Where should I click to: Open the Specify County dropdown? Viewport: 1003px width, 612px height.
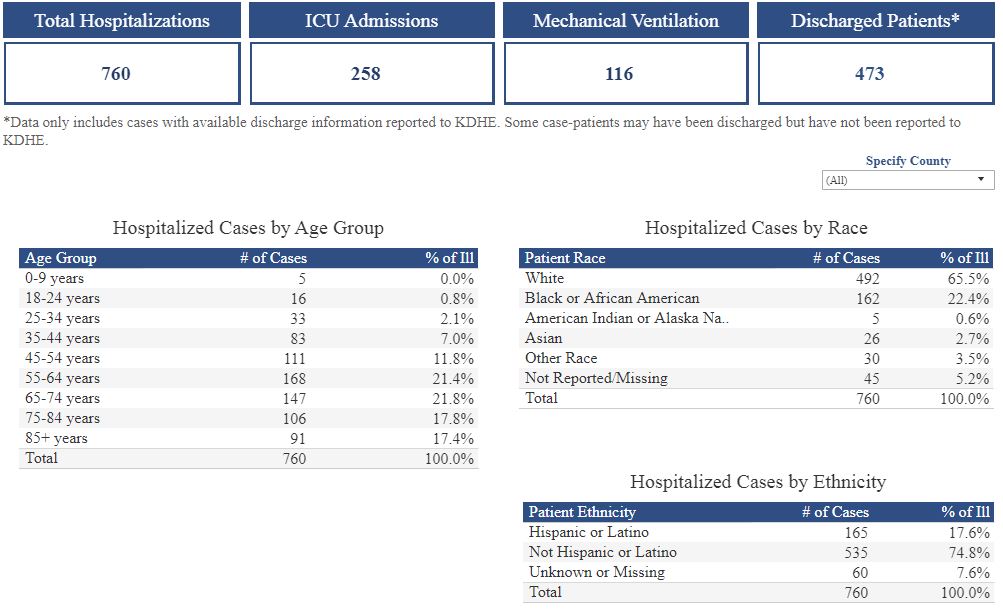[907, 180]
